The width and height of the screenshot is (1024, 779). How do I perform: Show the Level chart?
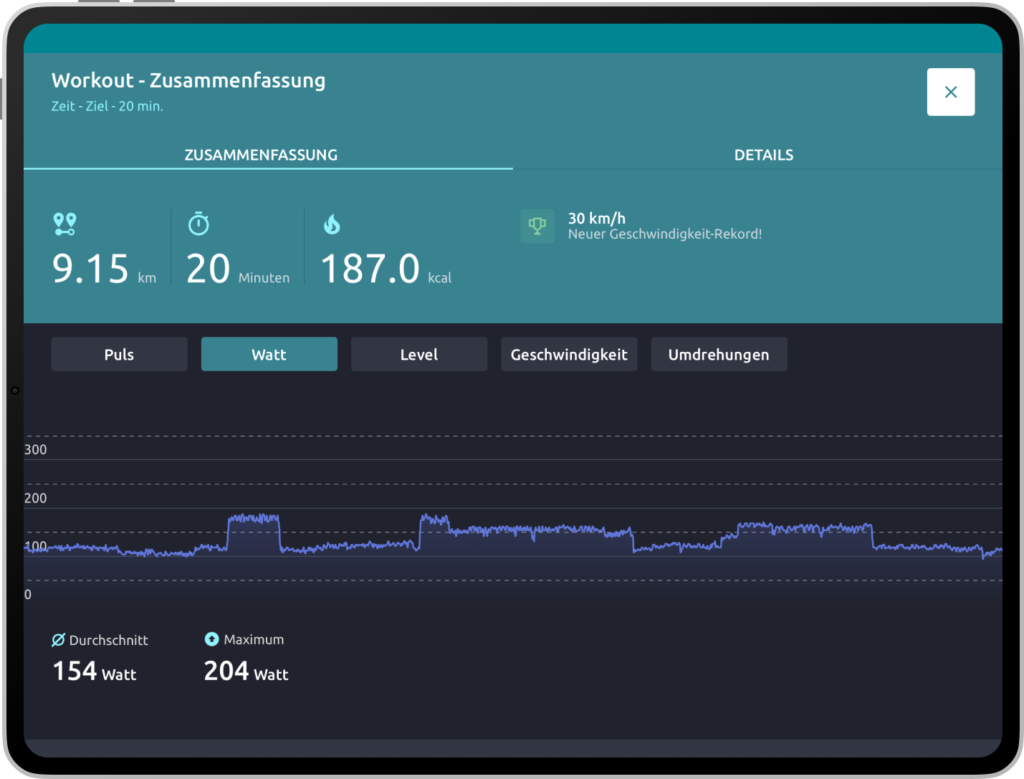pyautogui.click(x=419, y=354)
